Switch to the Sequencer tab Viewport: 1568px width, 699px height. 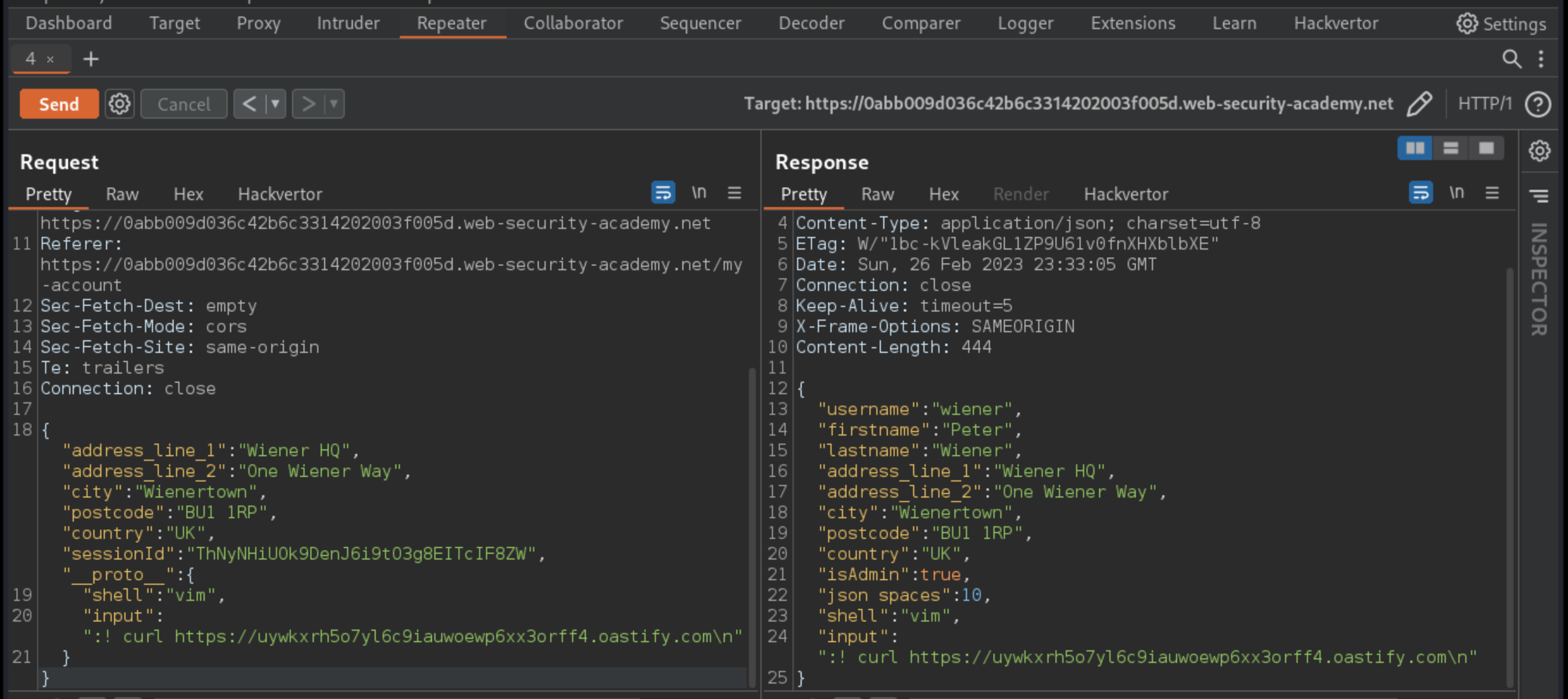700,23
